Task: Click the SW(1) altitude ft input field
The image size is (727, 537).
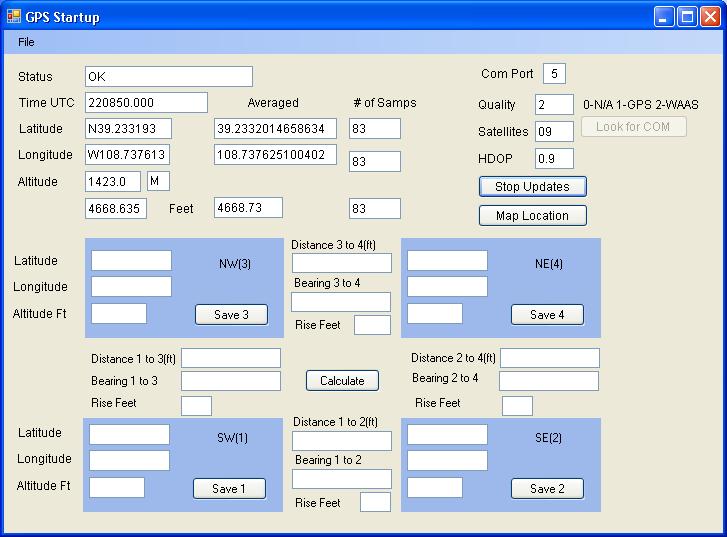Action: pos(117,487)
